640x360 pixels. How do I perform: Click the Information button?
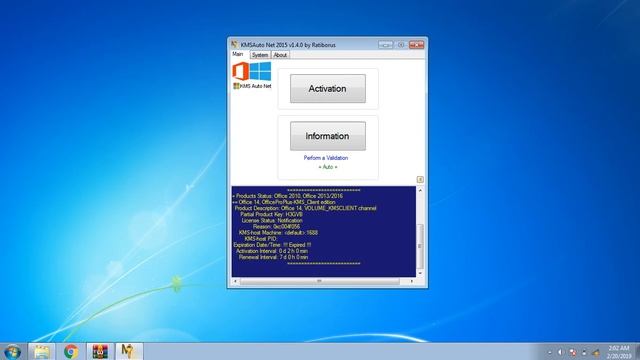click(328, 136)
